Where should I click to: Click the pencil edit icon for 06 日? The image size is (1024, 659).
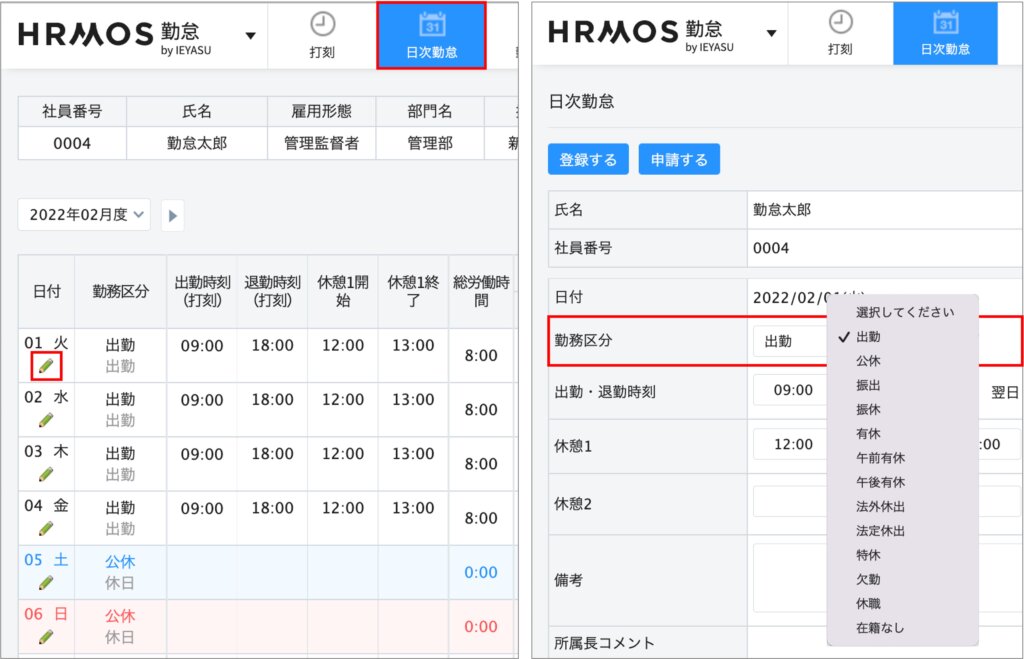tap(46, 636)
